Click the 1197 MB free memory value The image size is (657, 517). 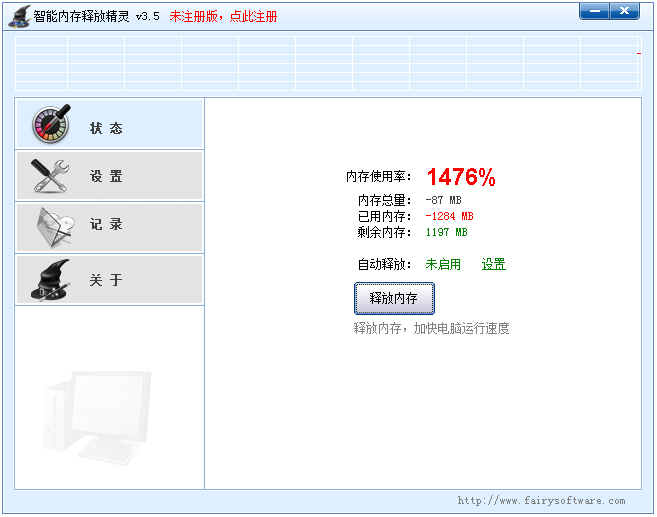tap(446, 232)
